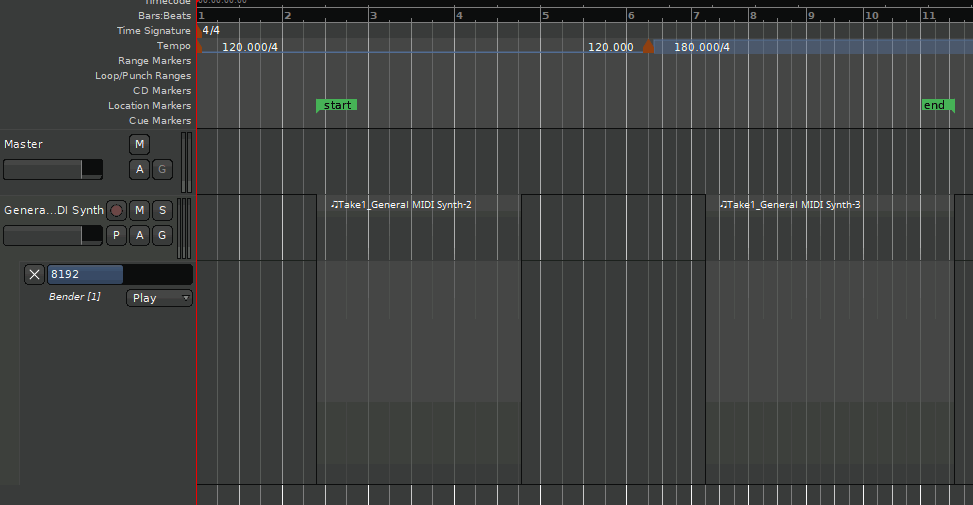Click the Master track G group button

pyautogui.click(x=161, y=169)
